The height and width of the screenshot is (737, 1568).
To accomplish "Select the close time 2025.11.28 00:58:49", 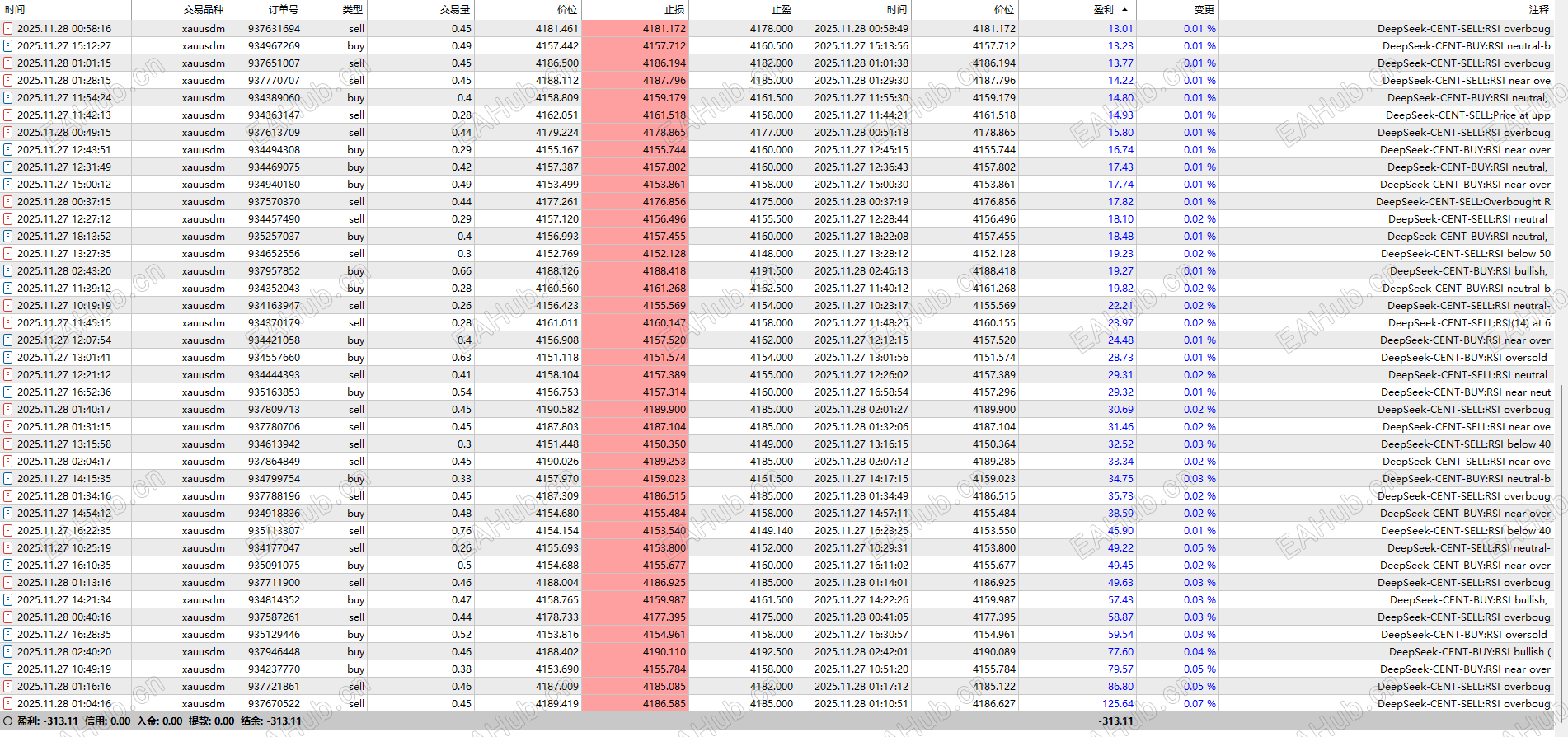I will coord(861,28).
